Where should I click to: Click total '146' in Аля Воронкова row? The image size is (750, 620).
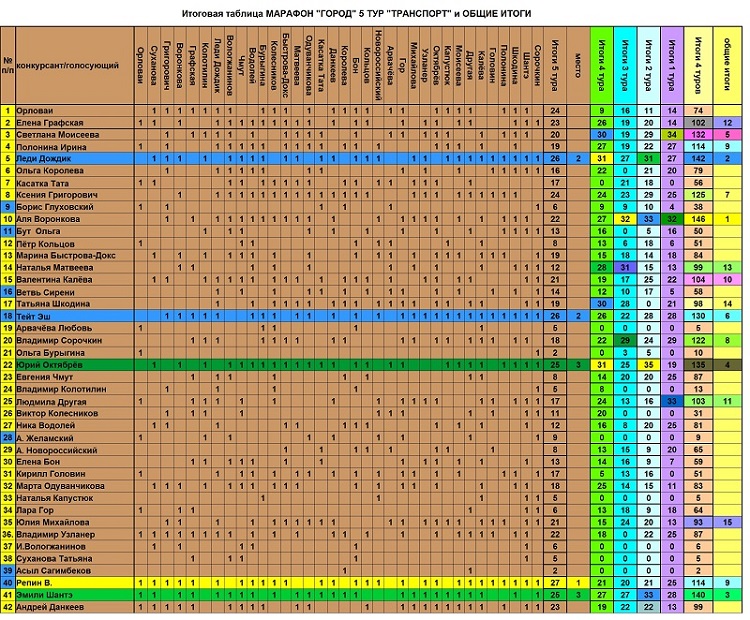[698, 219]
